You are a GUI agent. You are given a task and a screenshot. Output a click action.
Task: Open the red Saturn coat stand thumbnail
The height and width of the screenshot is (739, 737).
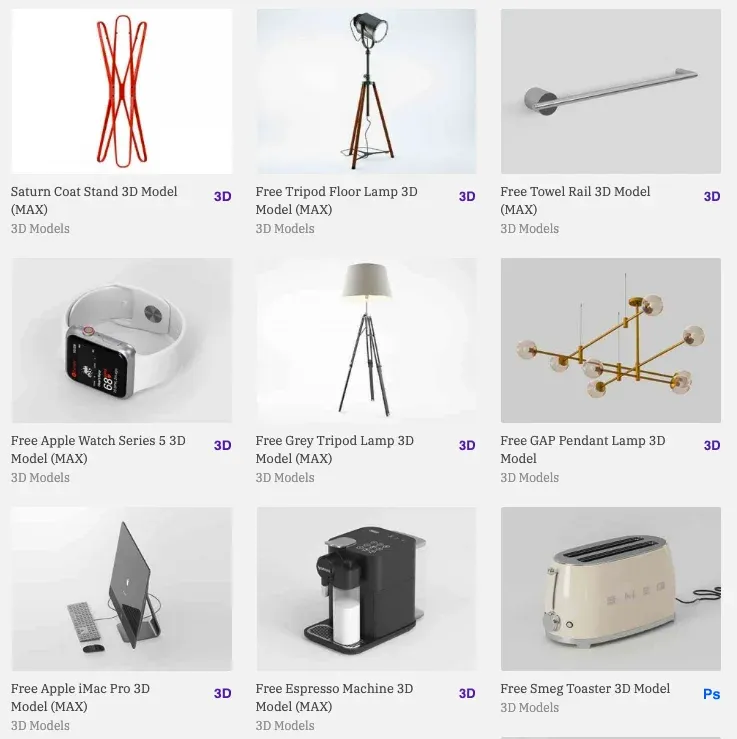tap(122, 91)
